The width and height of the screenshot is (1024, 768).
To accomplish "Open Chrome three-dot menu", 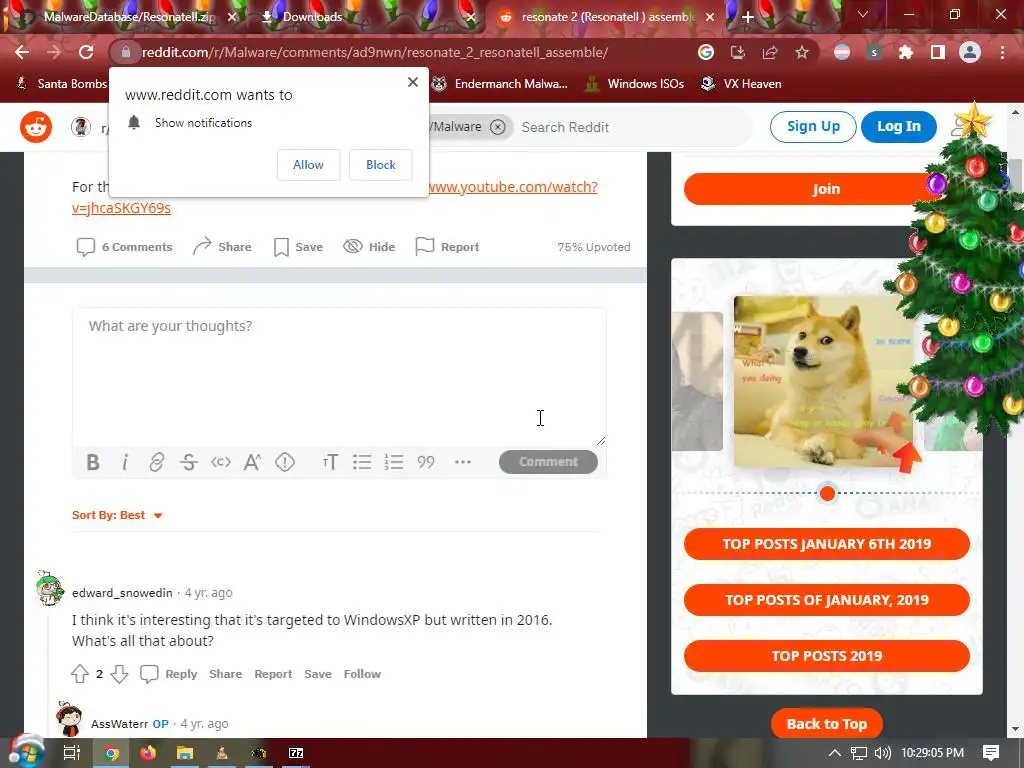I will pos(1002,52).
